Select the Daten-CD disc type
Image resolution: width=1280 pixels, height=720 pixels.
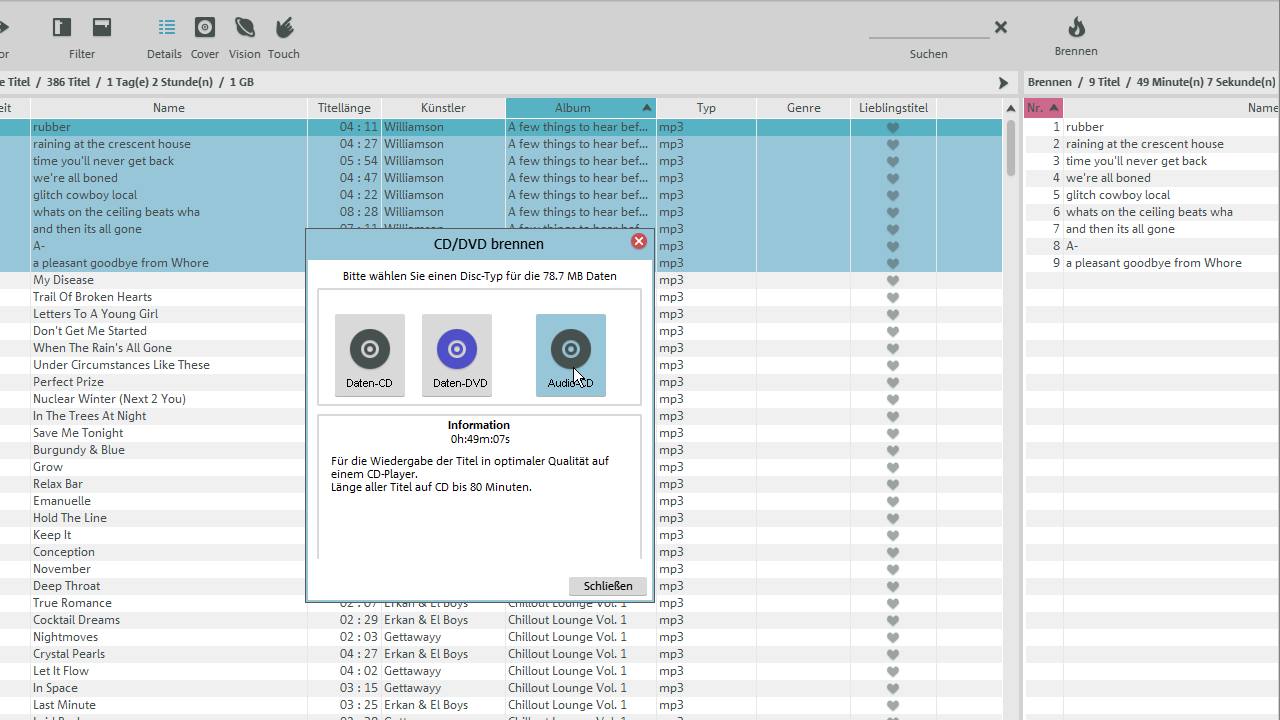click(369, 355)
